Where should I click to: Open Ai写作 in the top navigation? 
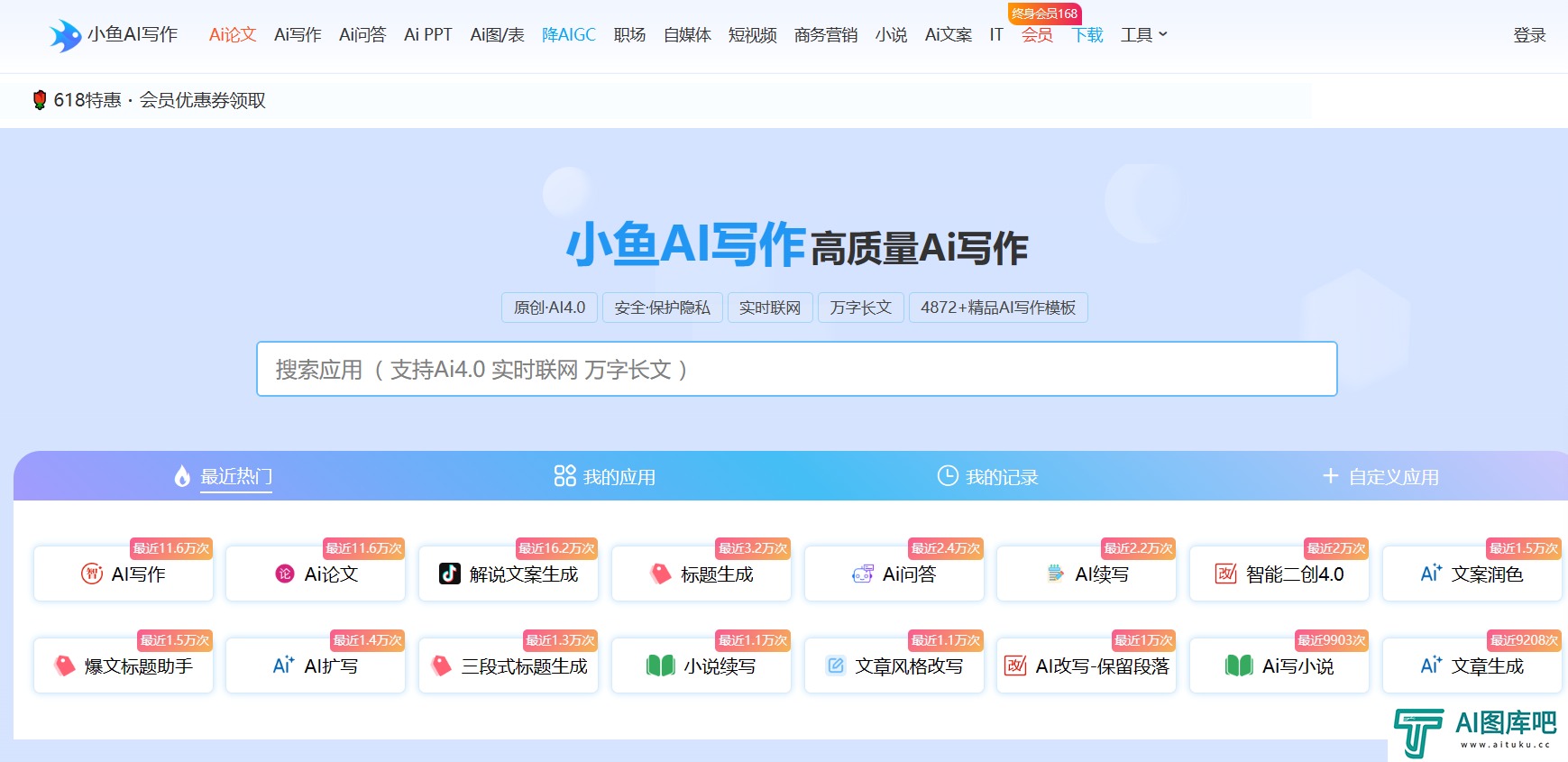pos(298,35)
